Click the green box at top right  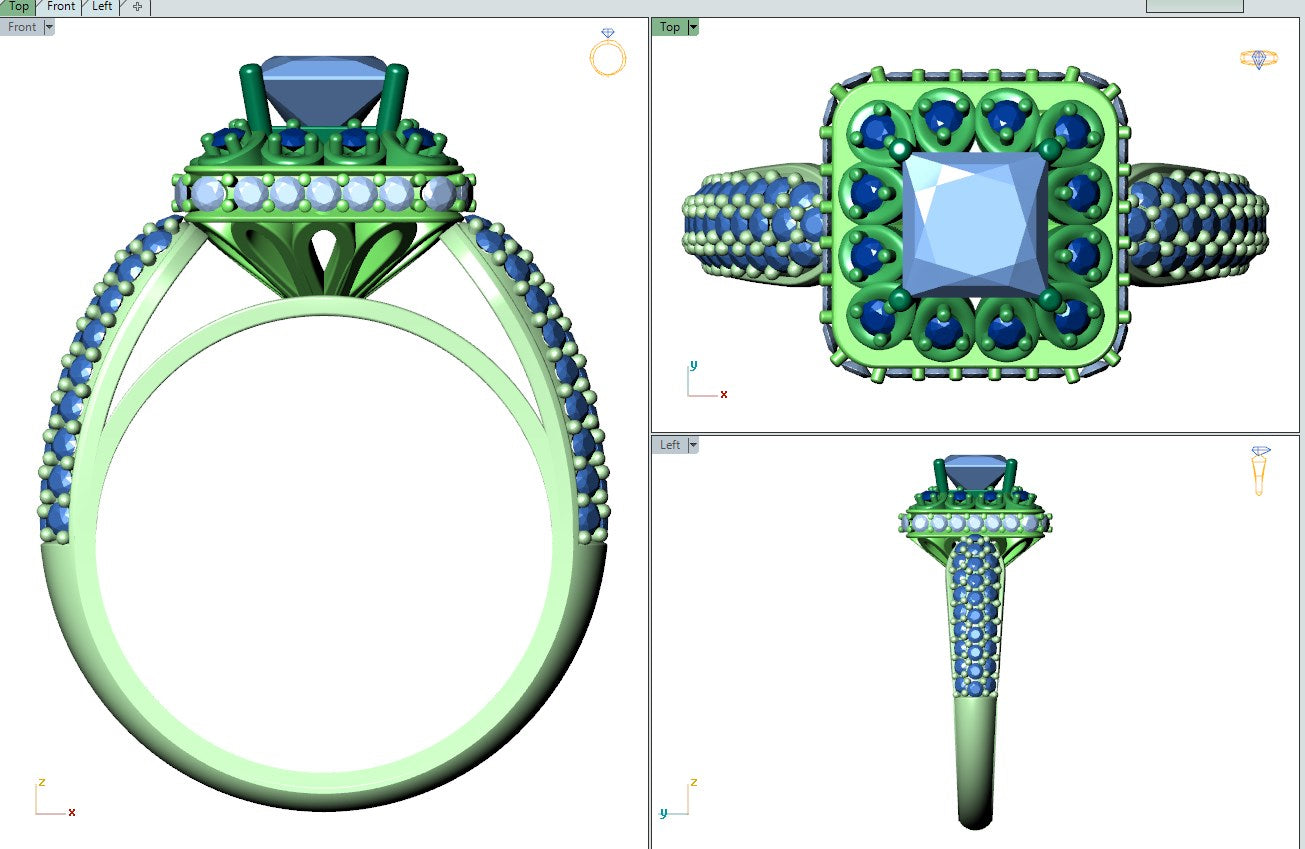point(1194,5)
